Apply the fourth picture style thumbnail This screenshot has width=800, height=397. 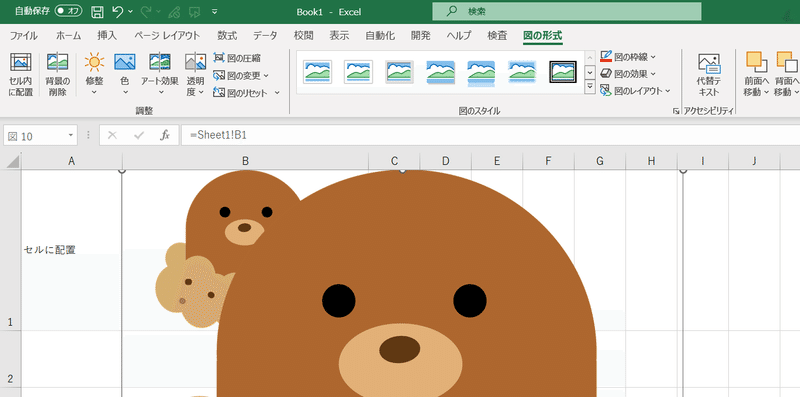(x=441, y=72)
